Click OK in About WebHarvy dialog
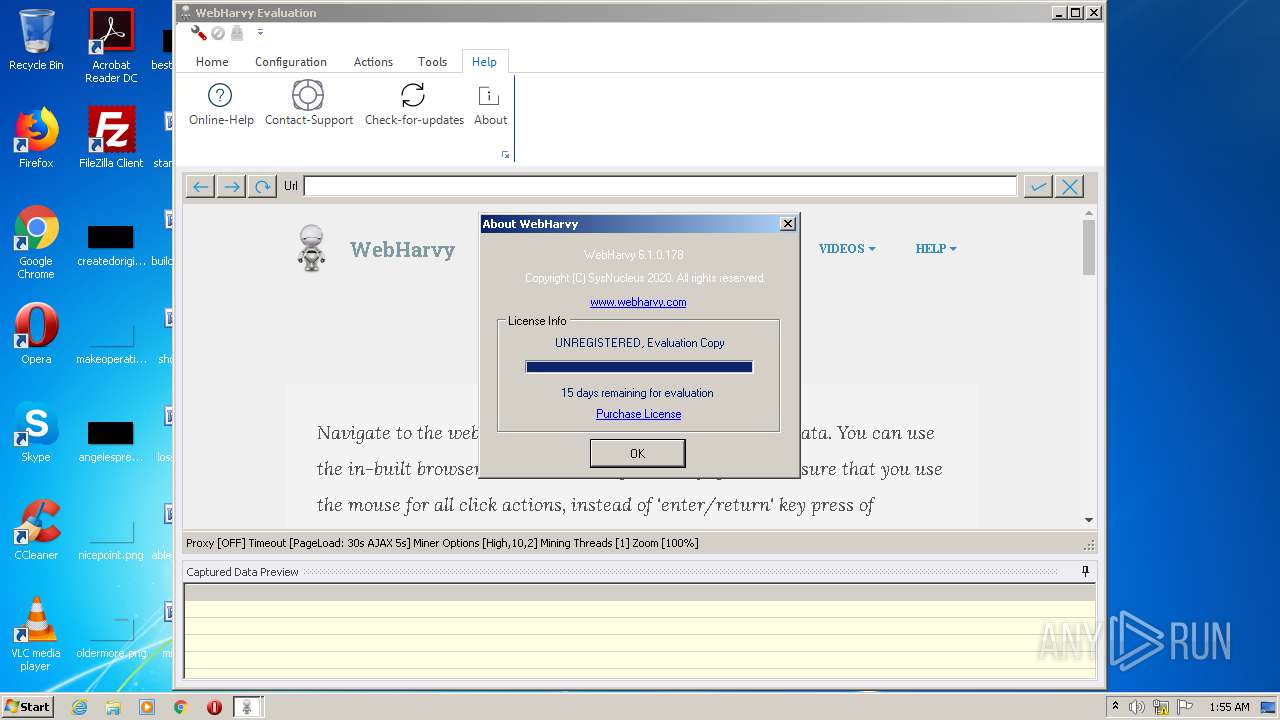The image size is (1280, 720). pos(637,453)
